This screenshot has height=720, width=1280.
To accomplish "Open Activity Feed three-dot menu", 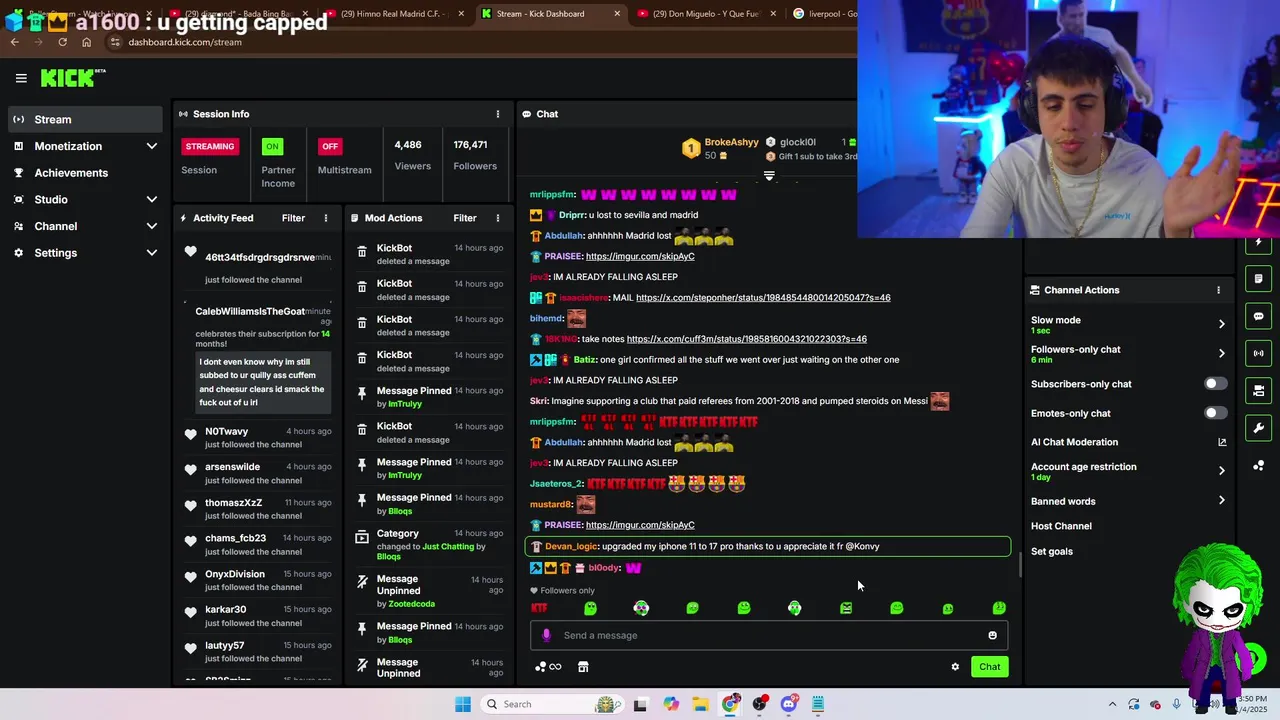I will pos(326,218).
